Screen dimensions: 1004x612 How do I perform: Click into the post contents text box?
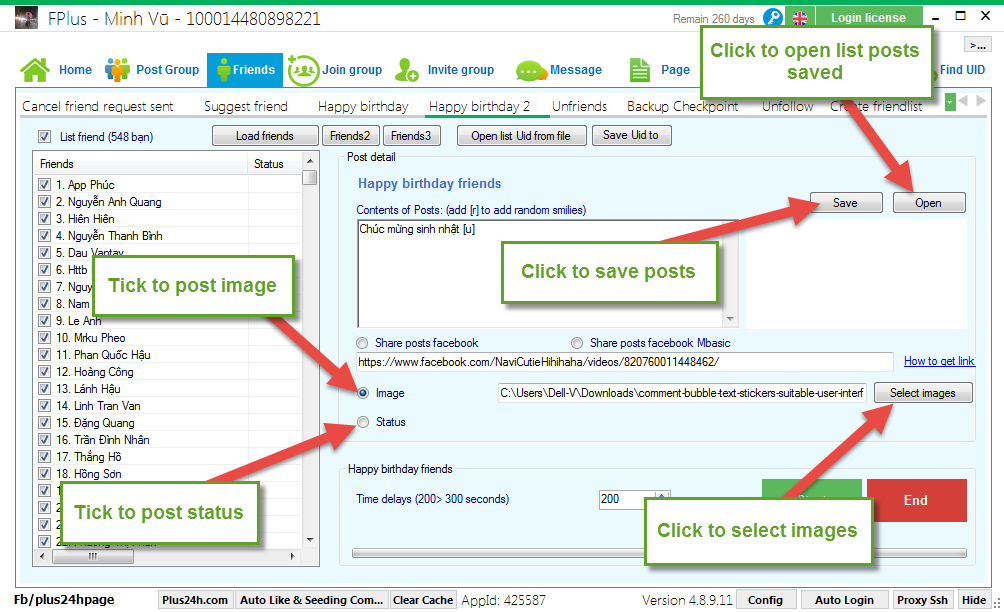(x=547, y=273)
